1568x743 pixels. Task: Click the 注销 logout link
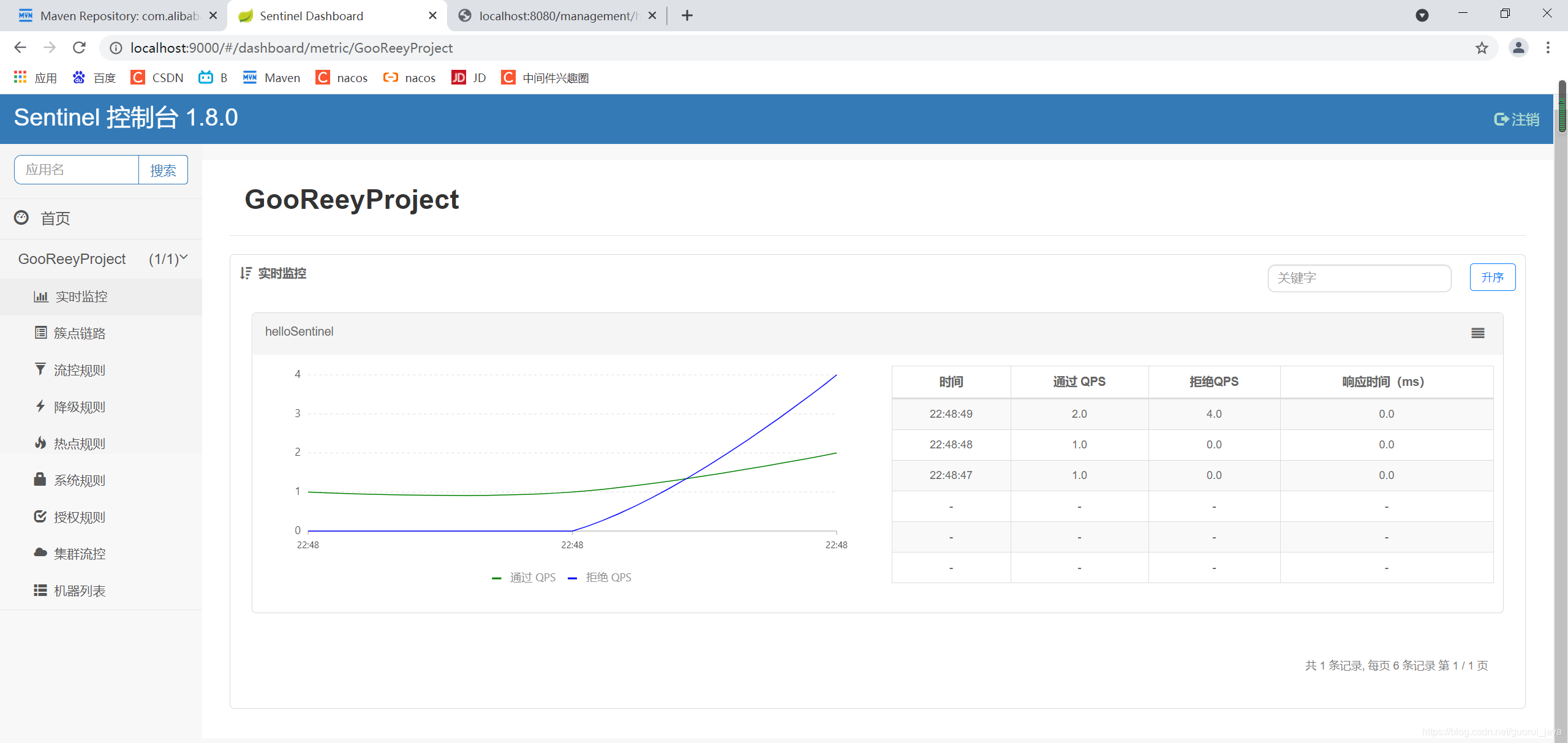click(1517, 119)
